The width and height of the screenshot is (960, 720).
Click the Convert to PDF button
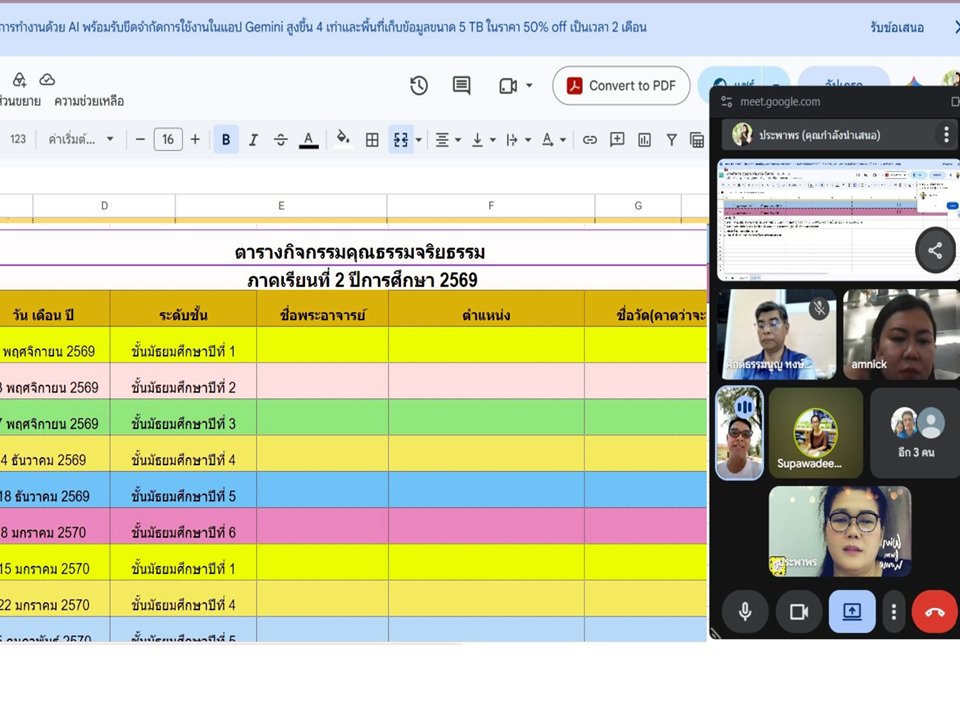pyautogui.click(x=621, y=86)
